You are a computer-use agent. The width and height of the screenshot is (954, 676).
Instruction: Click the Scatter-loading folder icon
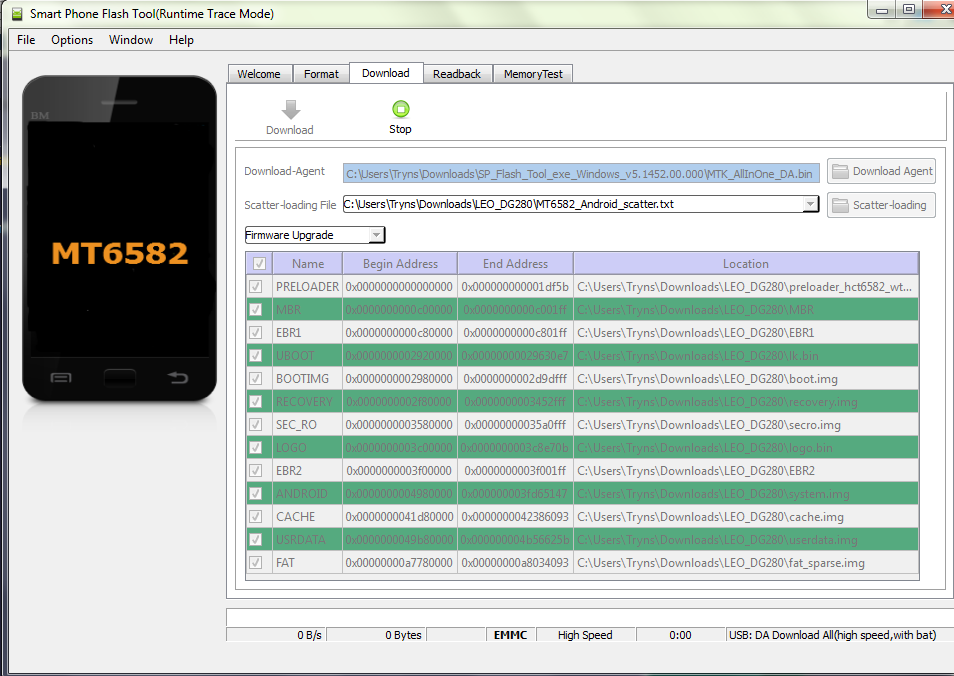840,205
